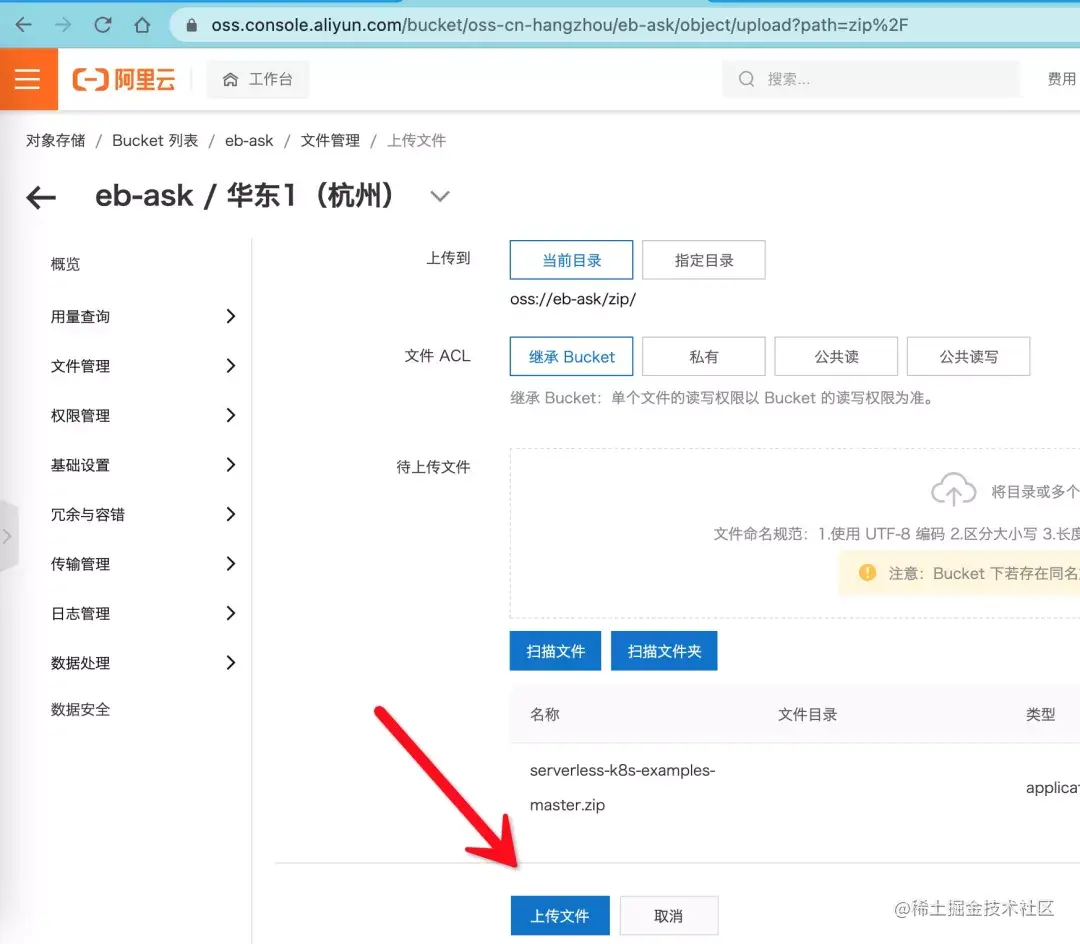This screenshot has height=944, width=1080.
Task: Open the orange hamburger menu
Action: [28, 79]
